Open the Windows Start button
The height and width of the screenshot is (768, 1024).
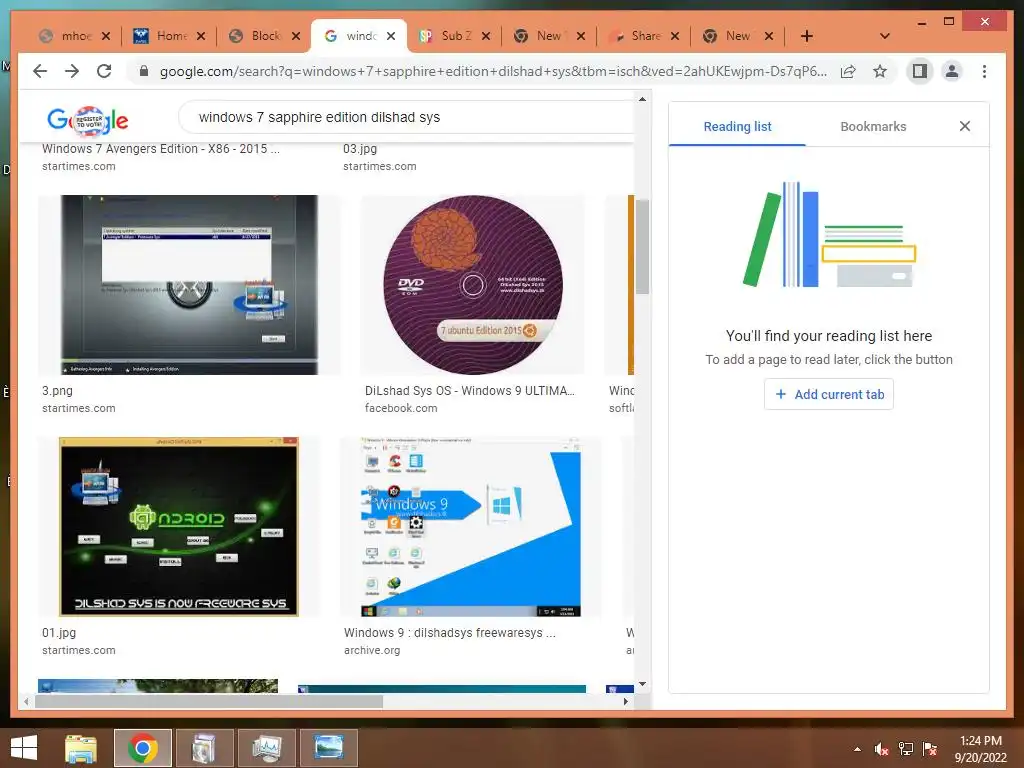(24, 748)
